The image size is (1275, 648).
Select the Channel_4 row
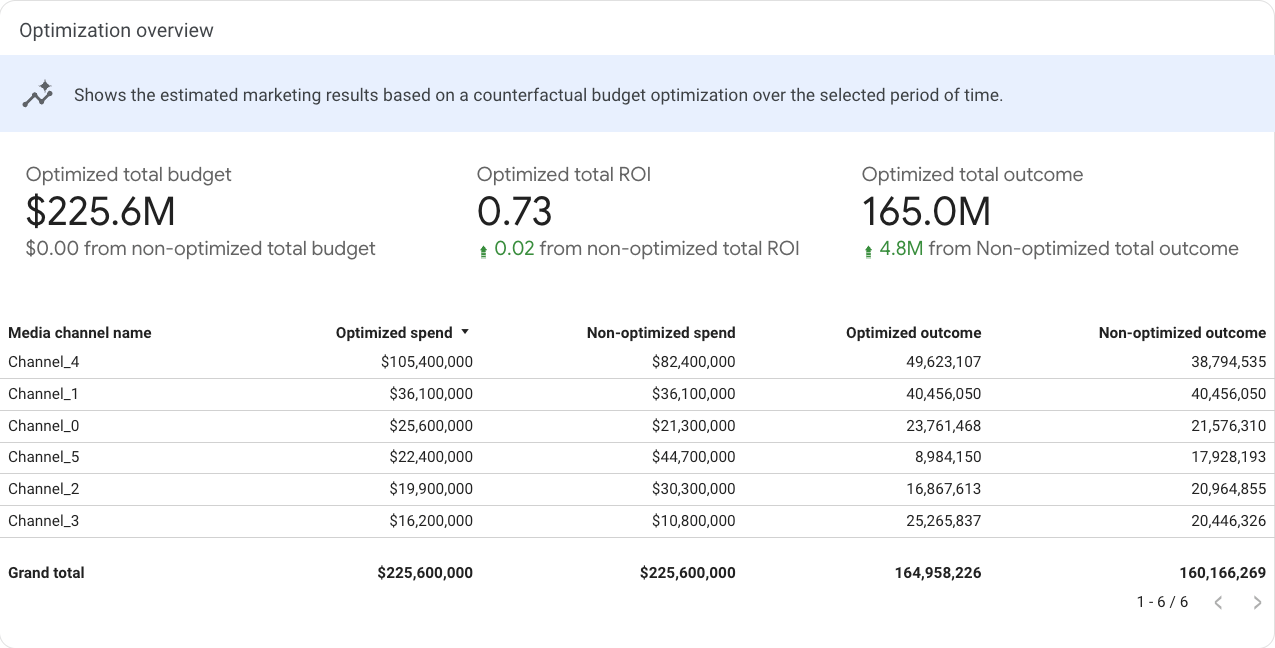[x=44, y=362]
